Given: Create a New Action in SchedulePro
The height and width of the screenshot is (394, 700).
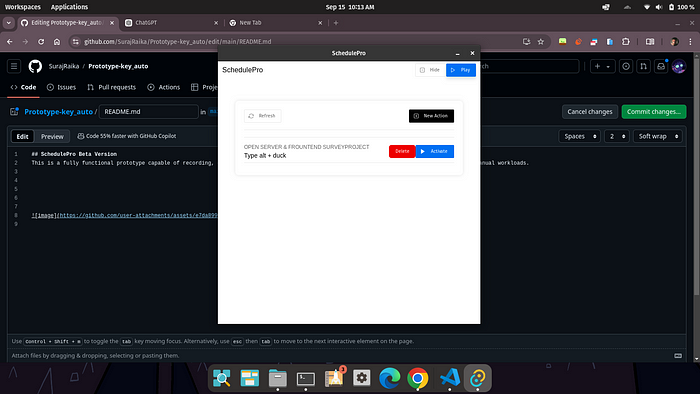Looking at the screenshot, I should tap(431, 116).
